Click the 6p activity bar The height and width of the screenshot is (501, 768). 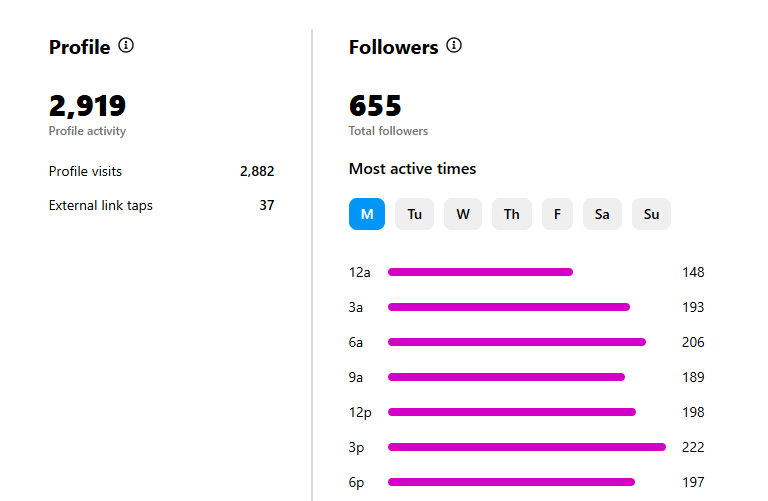[511, 482]
